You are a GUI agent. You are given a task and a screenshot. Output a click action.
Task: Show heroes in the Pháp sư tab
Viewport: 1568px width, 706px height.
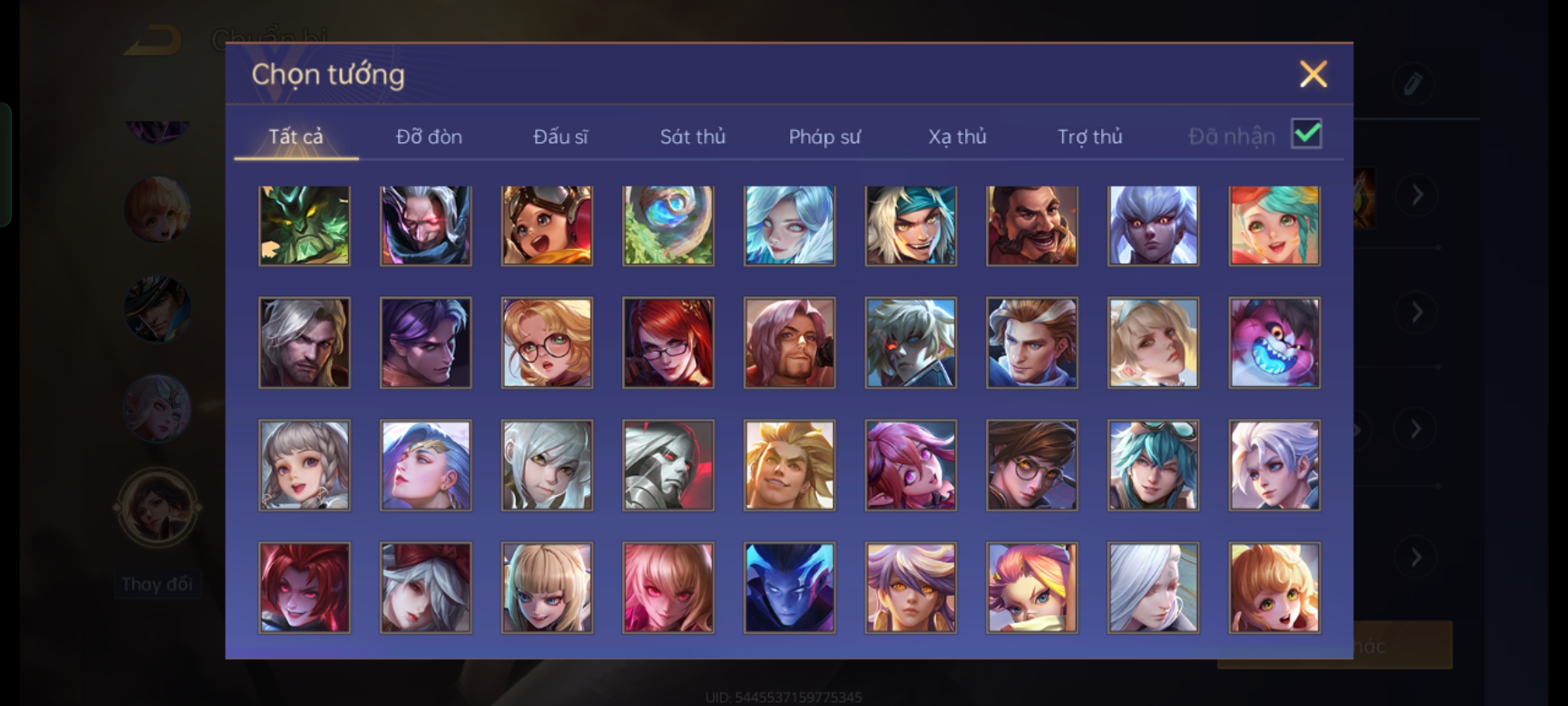tap(825, 137)
